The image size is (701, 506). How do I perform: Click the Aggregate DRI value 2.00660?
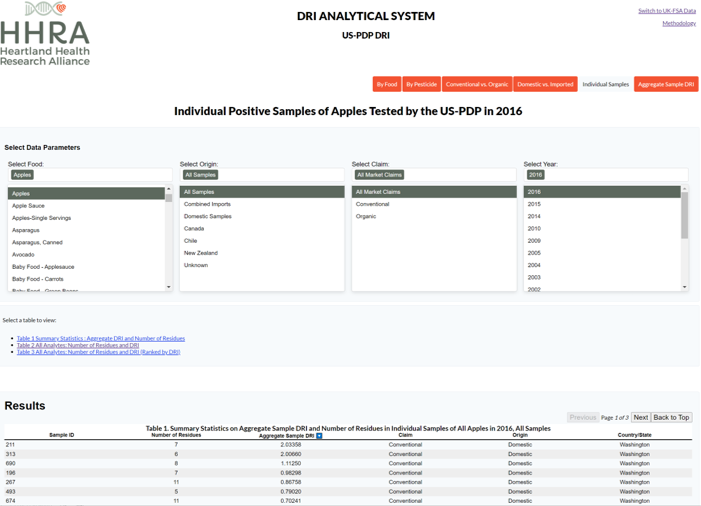click(x=291, y=454)
